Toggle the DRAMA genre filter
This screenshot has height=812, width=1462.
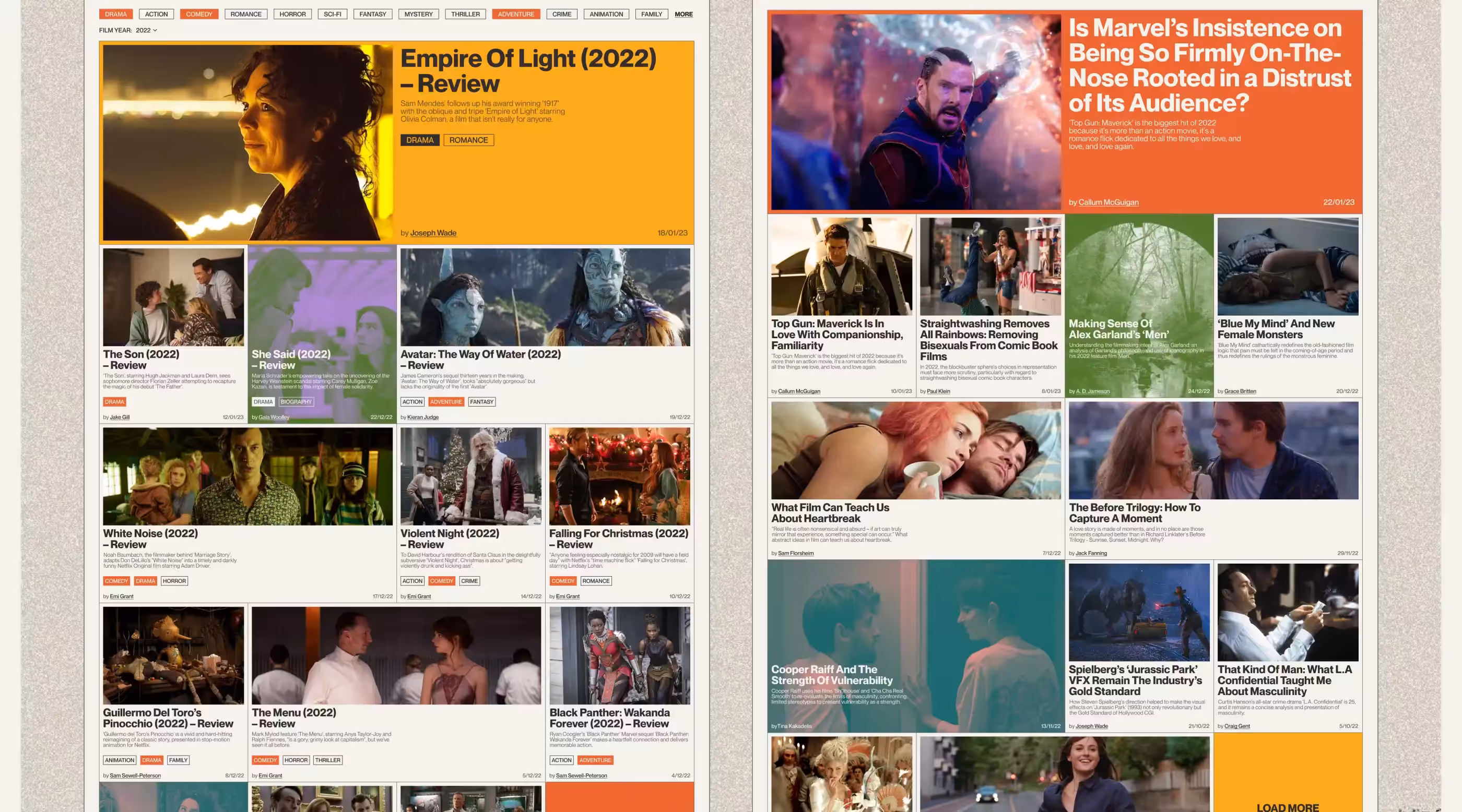tap(116, 14)
